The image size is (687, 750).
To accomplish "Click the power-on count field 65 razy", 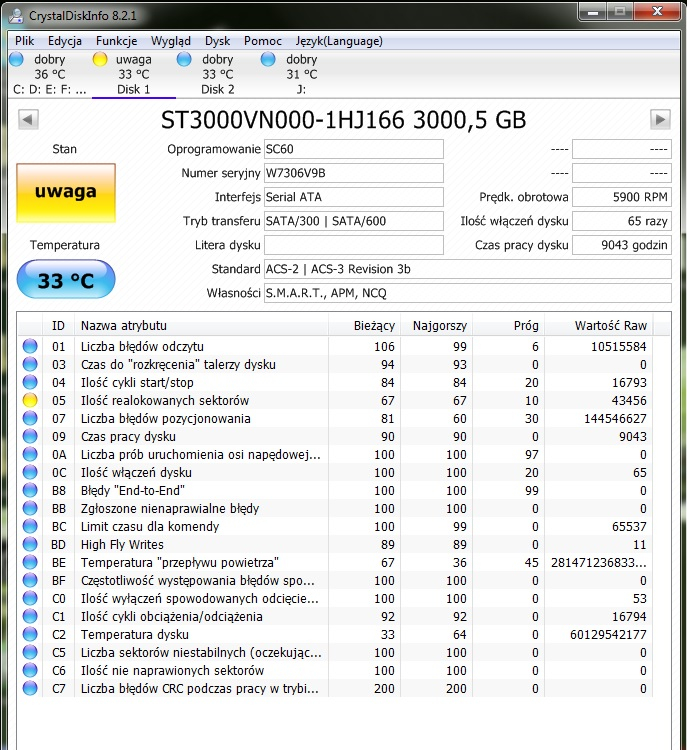I will pyautogui.click(x=622, y=221).
